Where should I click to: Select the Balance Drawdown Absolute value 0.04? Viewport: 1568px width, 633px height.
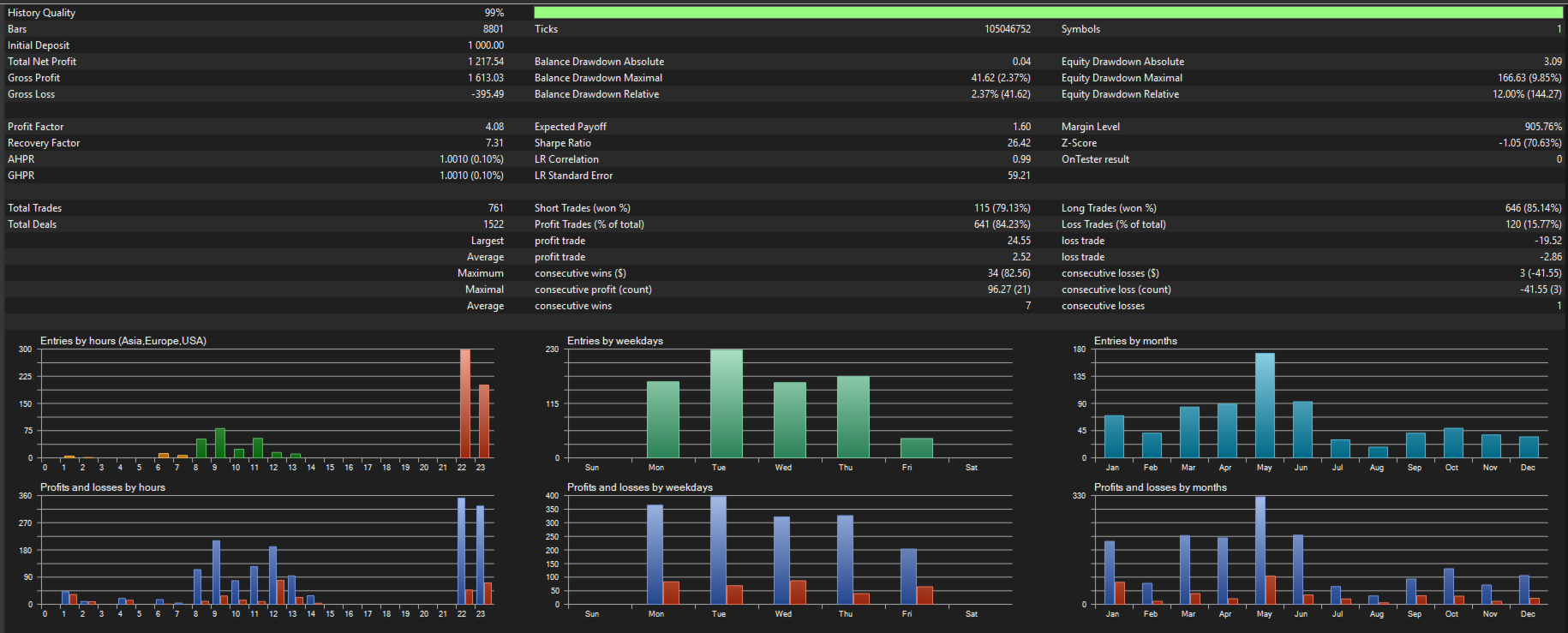1021,62
